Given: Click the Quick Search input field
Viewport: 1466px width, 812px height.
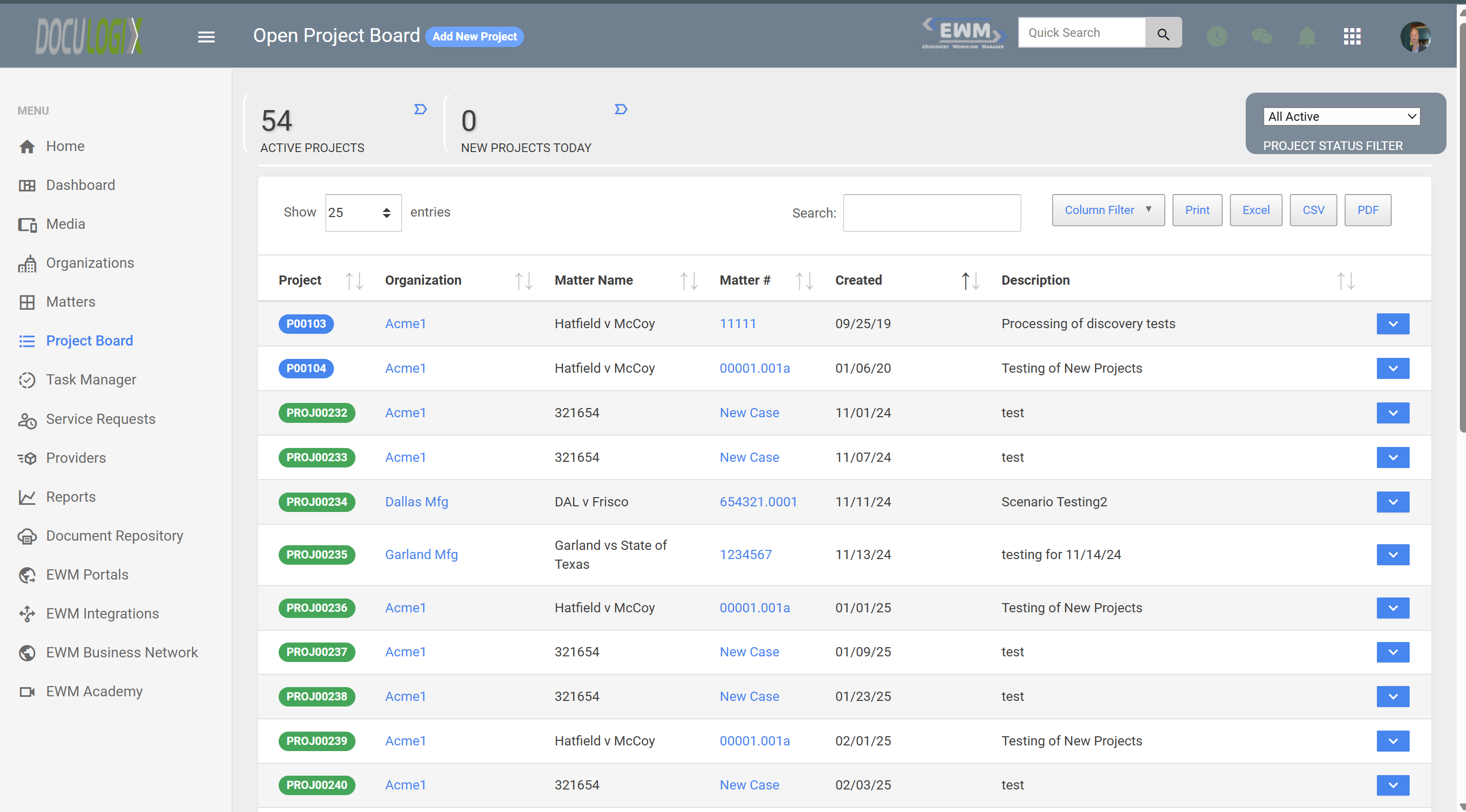Looking at the screenshot, I should [1081, 33].
